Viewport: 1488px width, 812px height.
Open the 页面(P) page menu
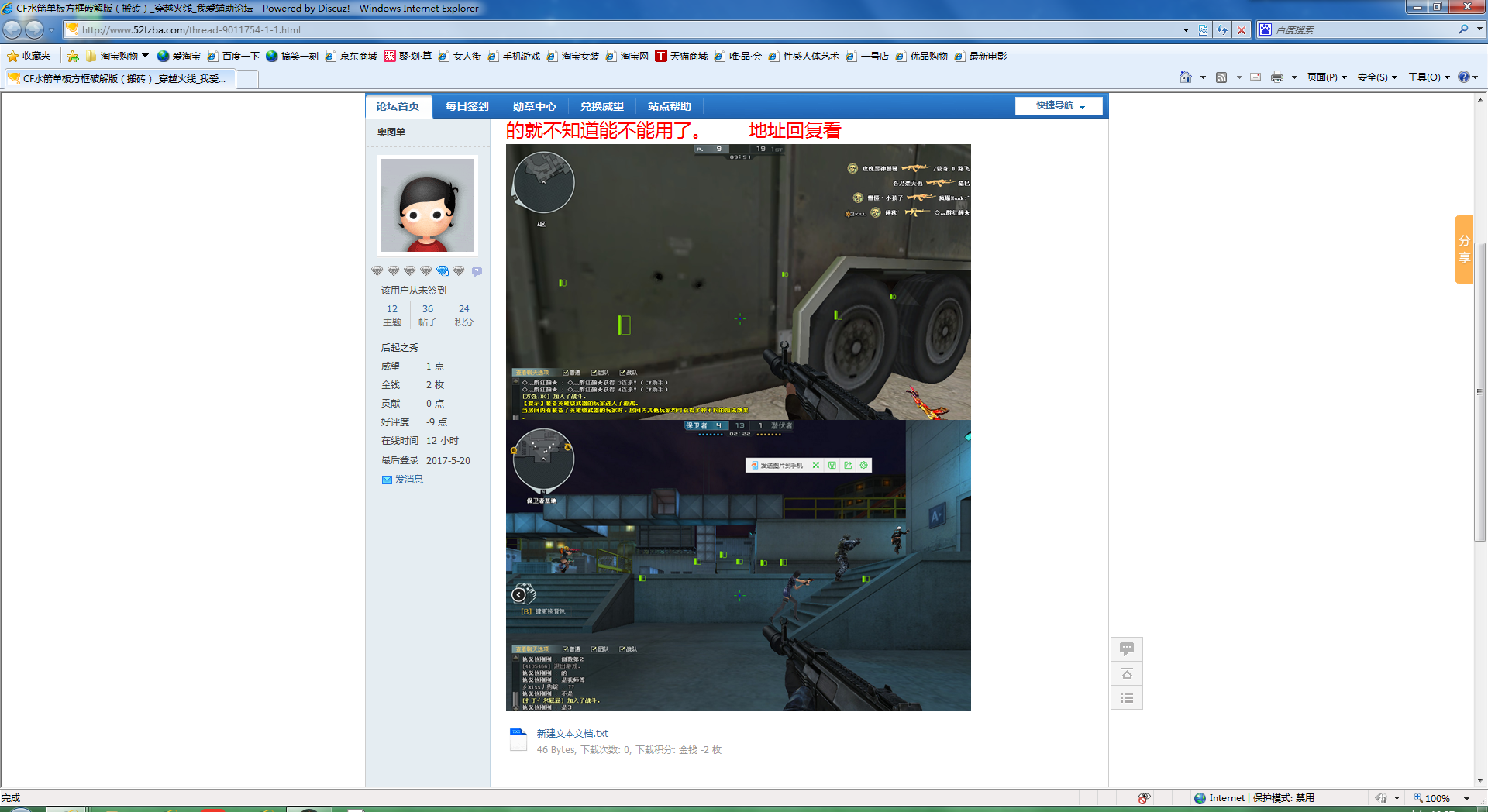[1327, 77]
